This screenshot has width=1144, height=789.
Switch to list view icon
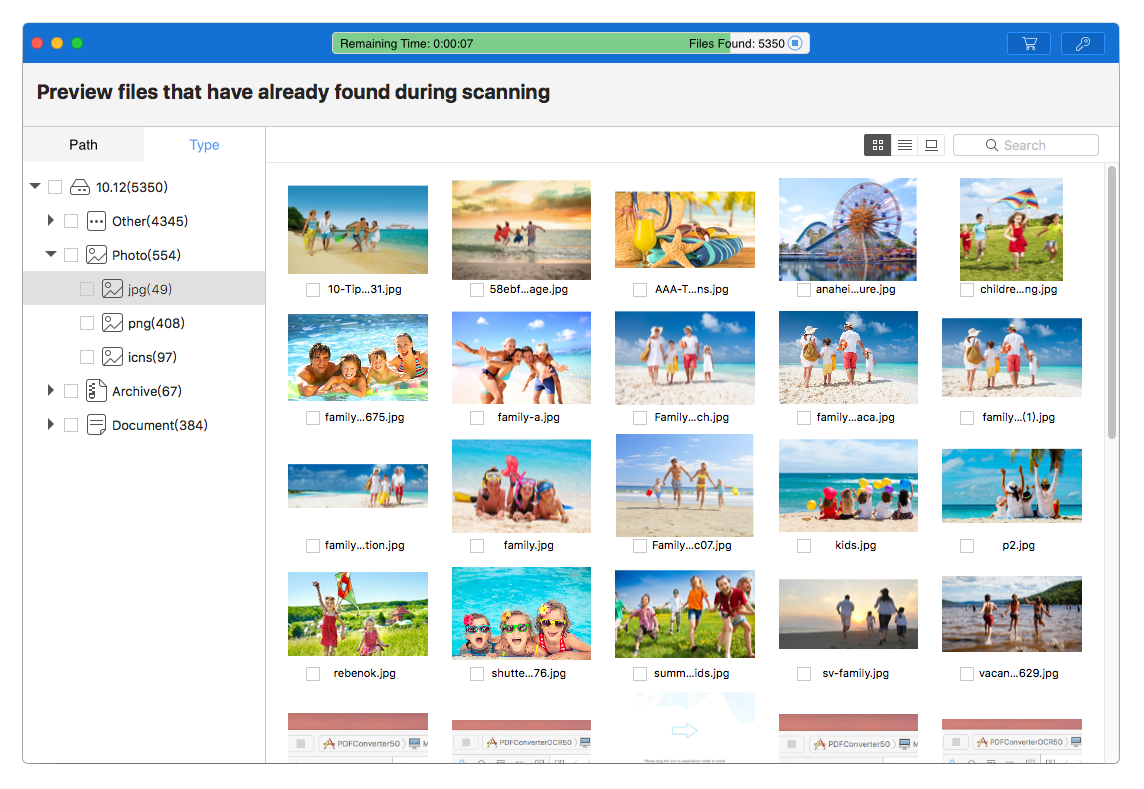(x=905, y=145)
